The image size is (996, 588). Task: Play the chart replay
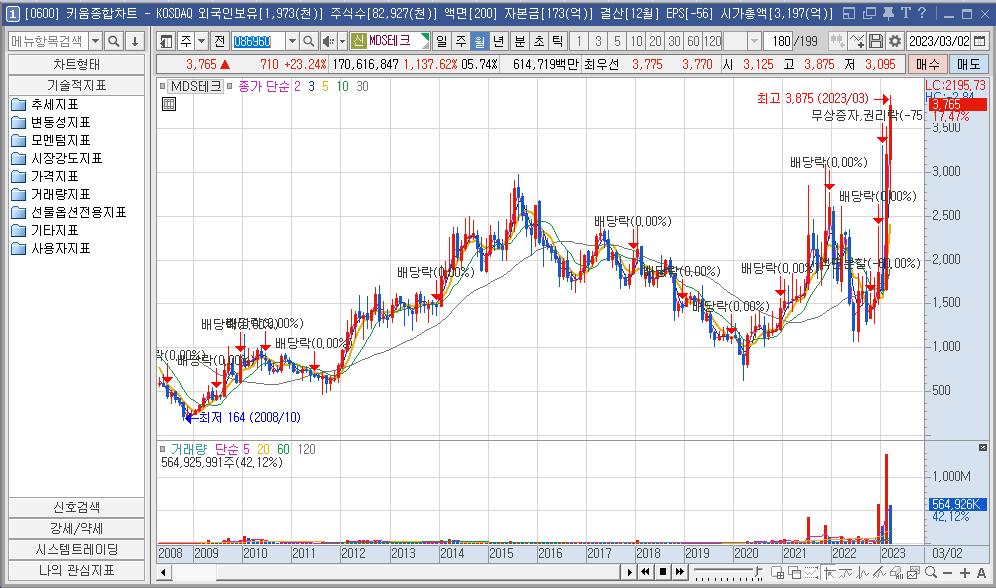(628, 572)
